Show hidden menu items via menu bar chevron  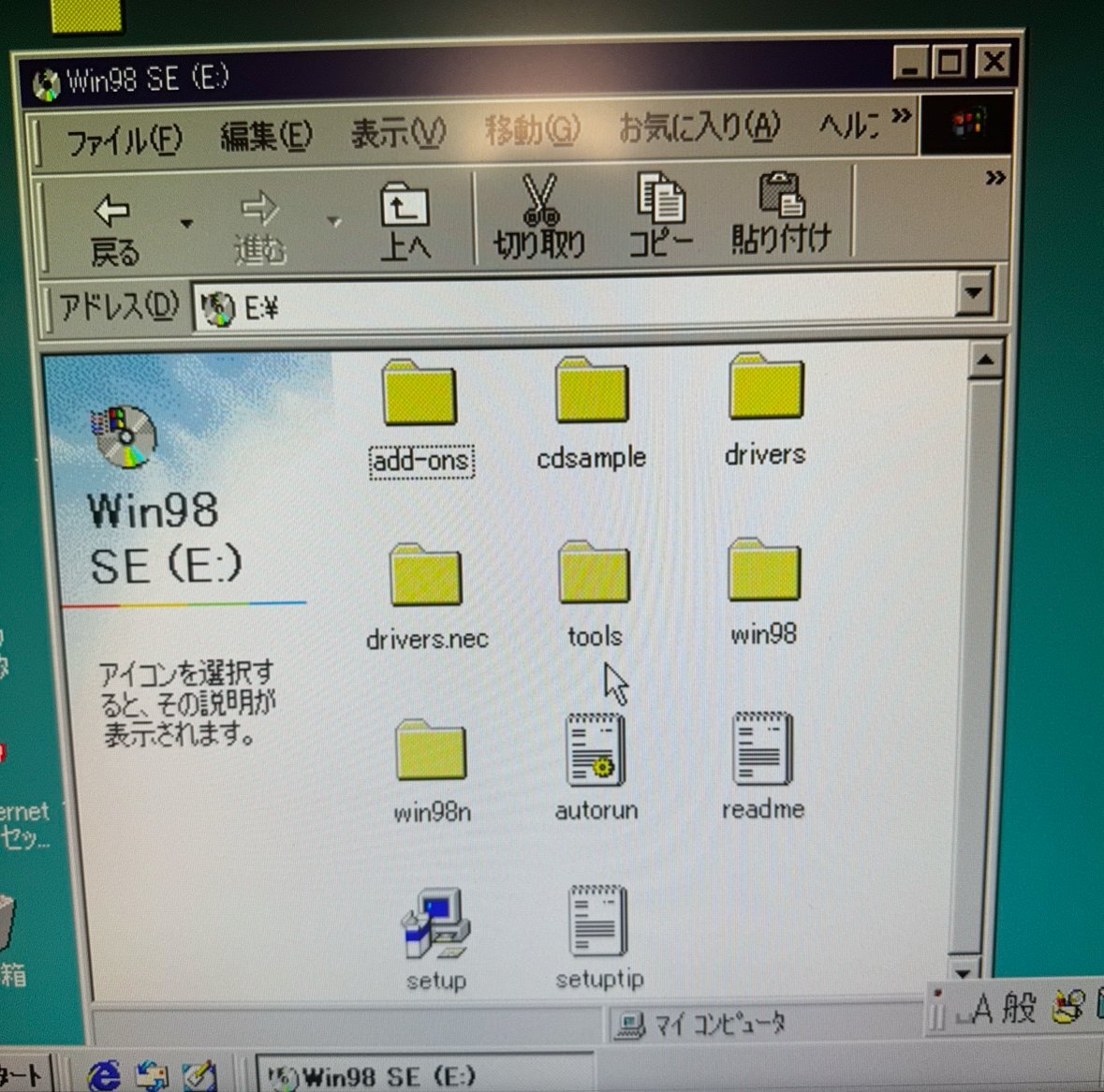(x=901, y=115)
